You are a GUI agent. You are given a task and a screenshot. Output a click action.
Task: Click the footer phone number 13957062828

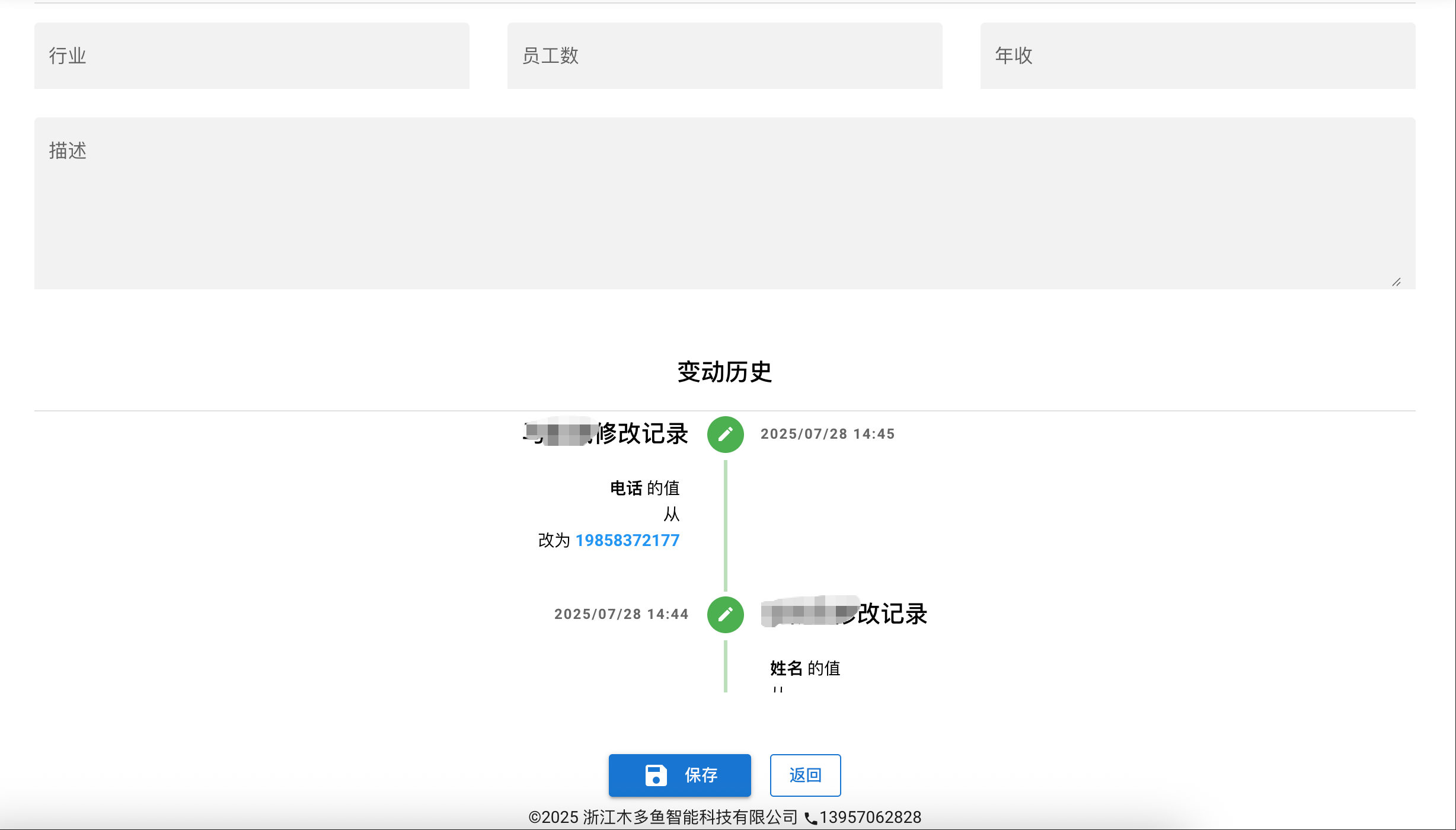(870, 818)
